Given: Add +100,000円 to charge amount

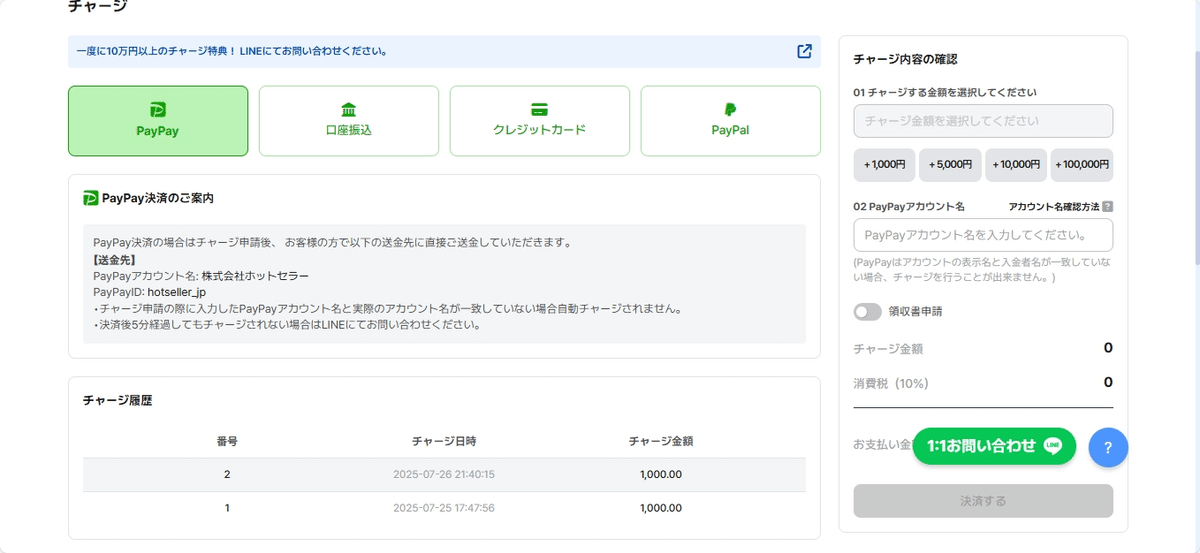Looking at the screenshot, I should pos(1082,165).
